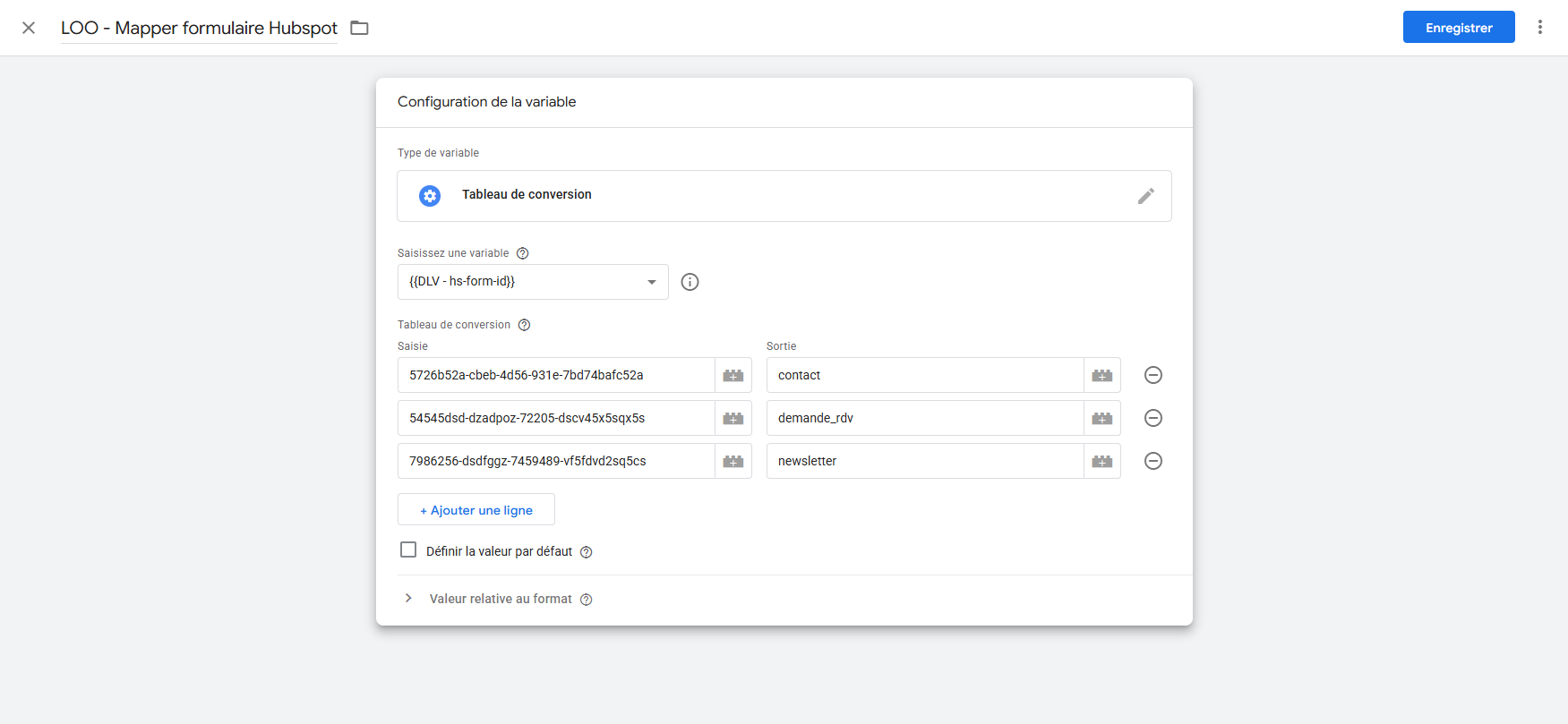Image resolution: width=1568 pixels, height=724 pixels.
Task: Enable Définir la valeur par défaut checkbox
Action: [408, 550]
